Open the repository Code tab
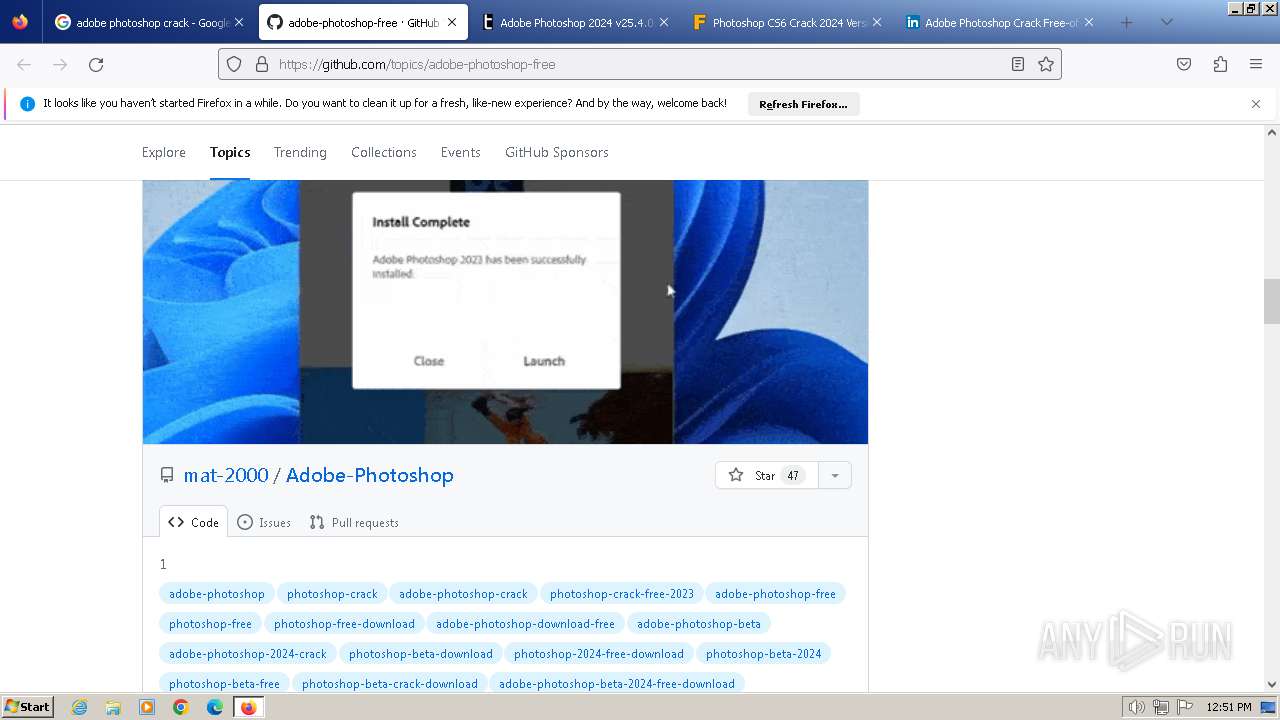The width and height of the screenshot is (1280, 720). pyautogui.click(x=193, y=522)
